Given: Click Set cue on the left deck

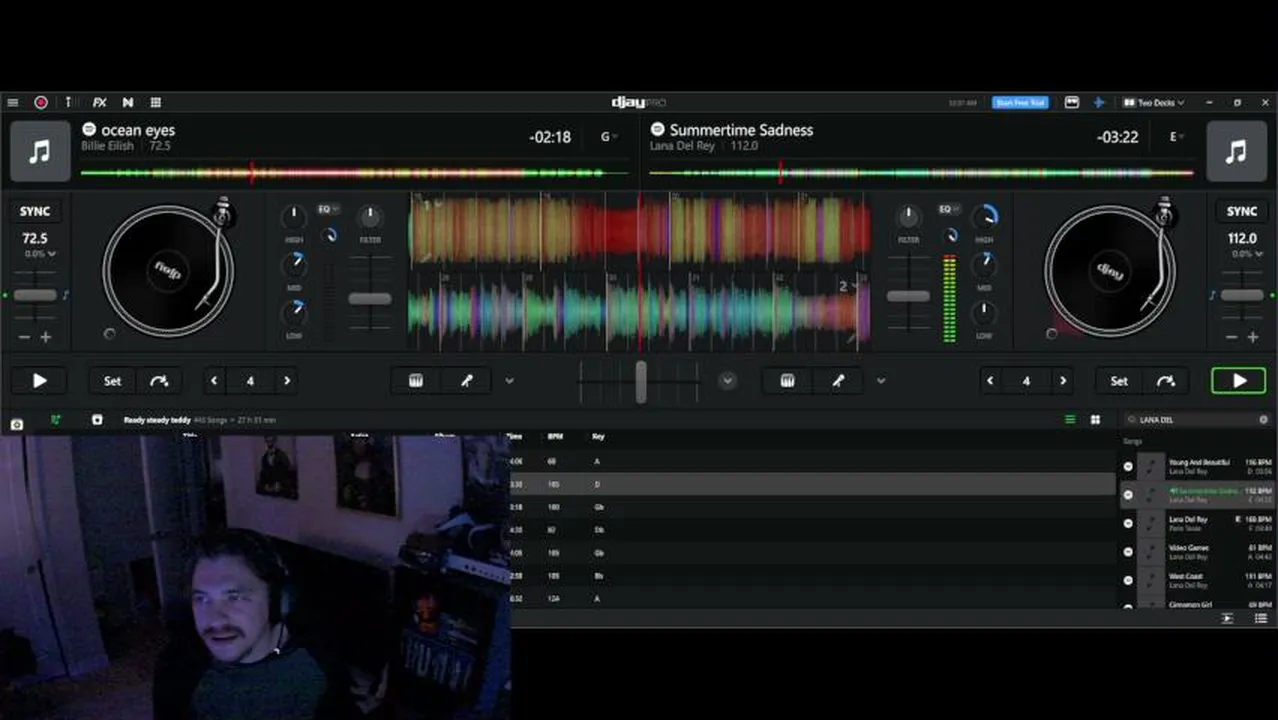Looking at the screenshot, I should point(112,381).
